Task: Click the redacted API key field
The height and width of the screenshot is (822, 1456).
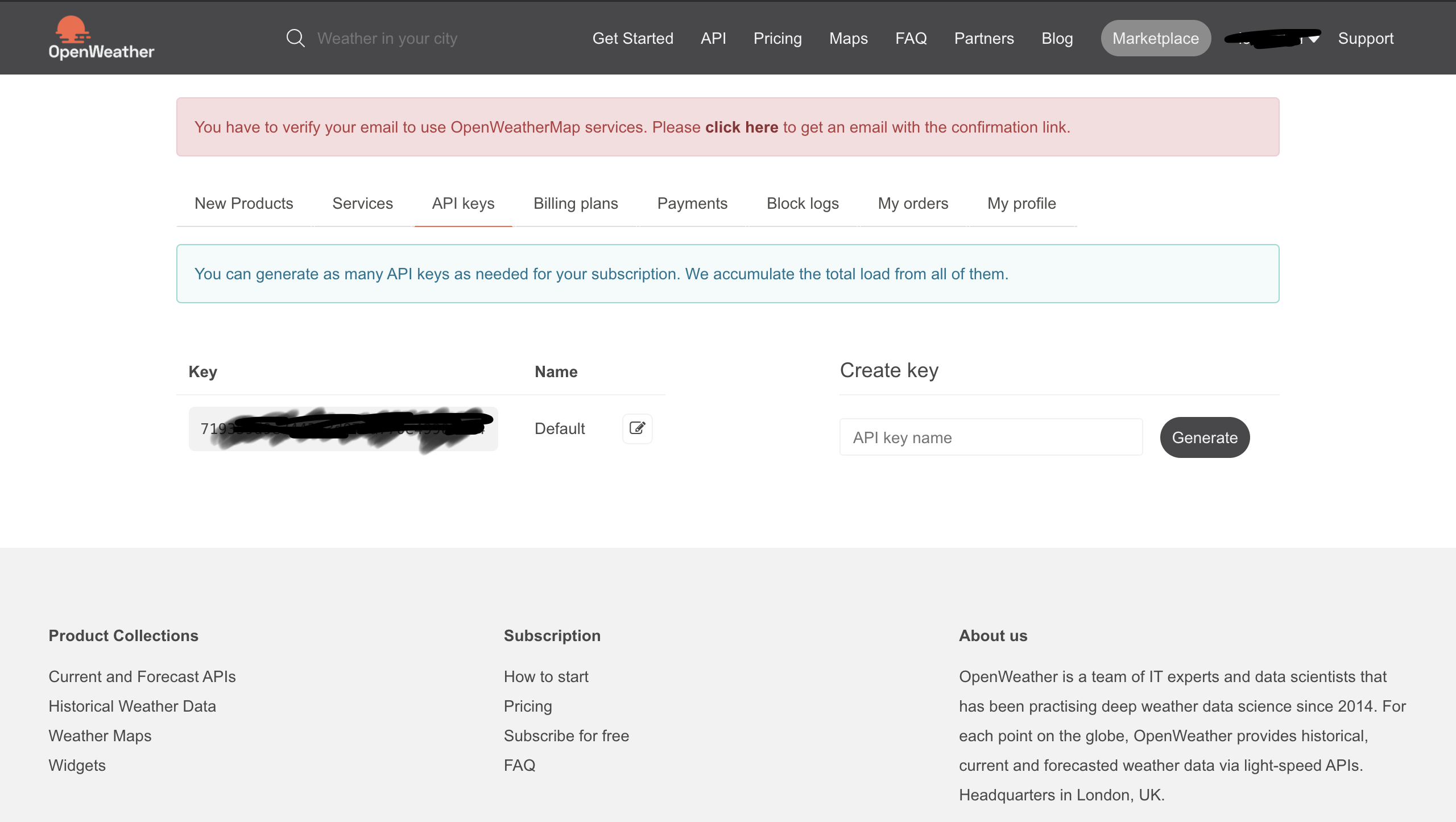Action: [x=343, y=429]
